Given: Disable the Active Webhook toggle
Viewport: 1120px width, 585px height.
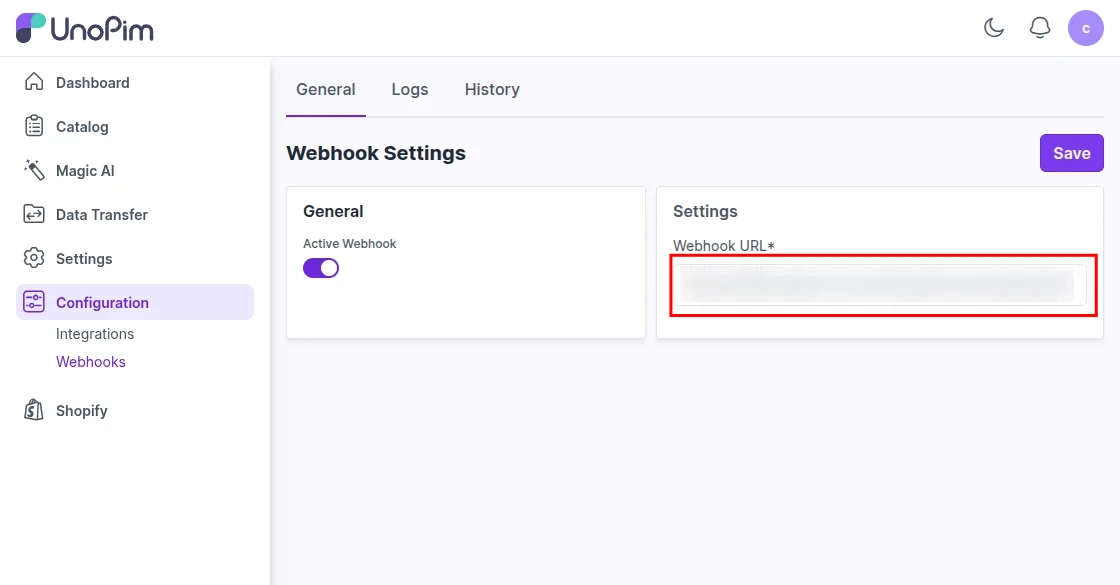Looking at the screenshot, I should click(321, 268).
